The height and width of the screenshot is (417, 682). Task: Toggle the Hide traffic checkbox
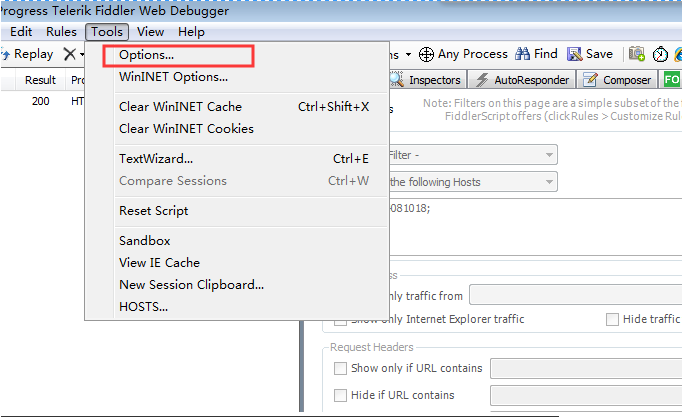(x=612, y=319)
